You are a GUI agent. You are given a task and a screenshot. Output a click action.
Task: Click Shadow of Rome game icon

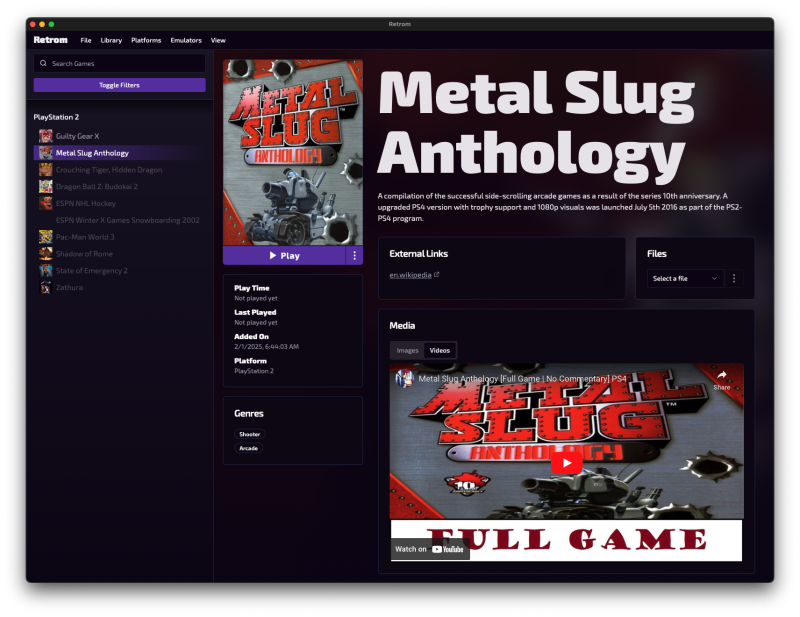pyautogui.click(x=45, y=254)
